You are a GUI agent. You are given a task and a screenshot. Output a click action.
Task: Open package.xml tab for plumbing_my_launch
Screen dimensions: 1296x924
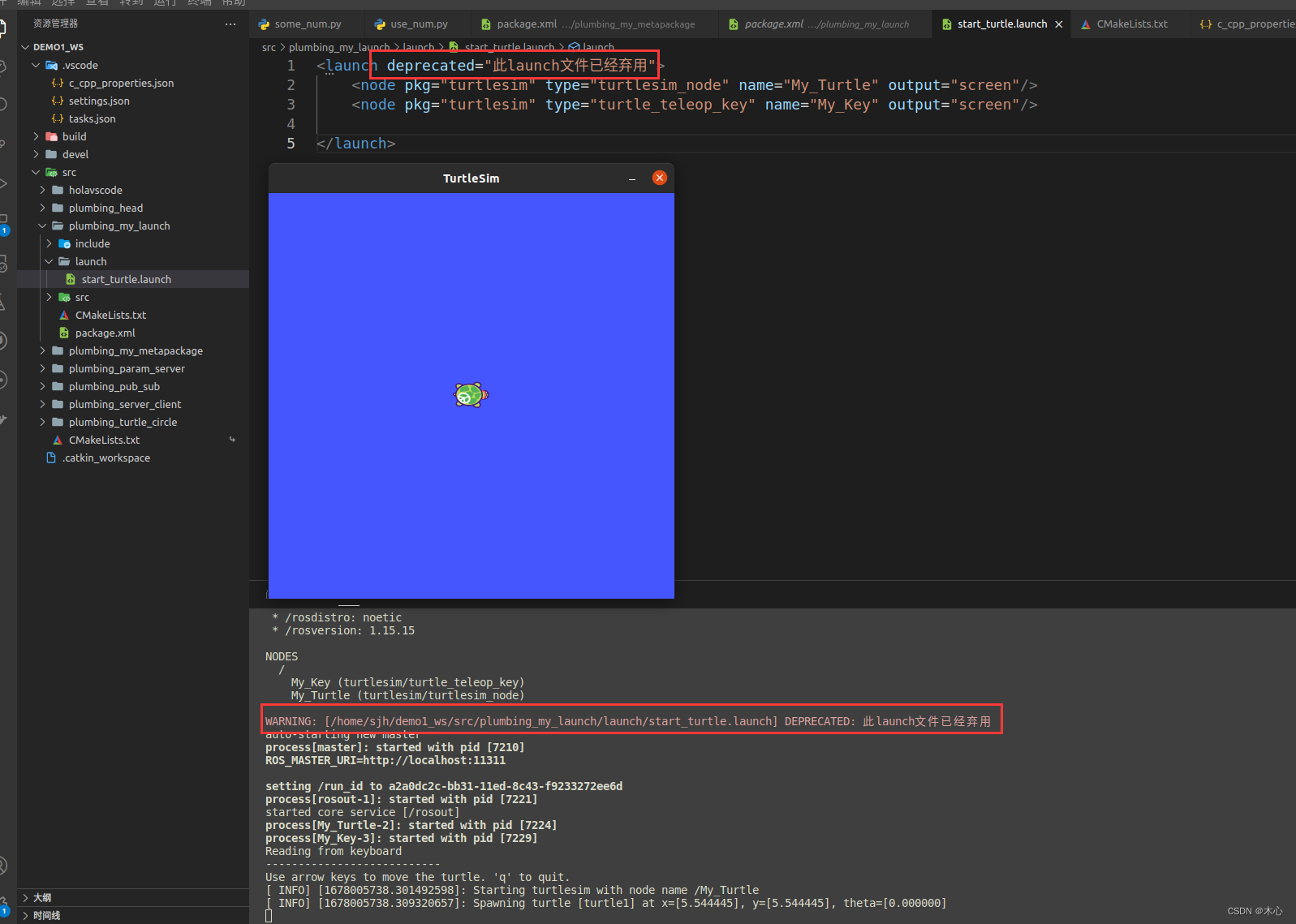826,24
